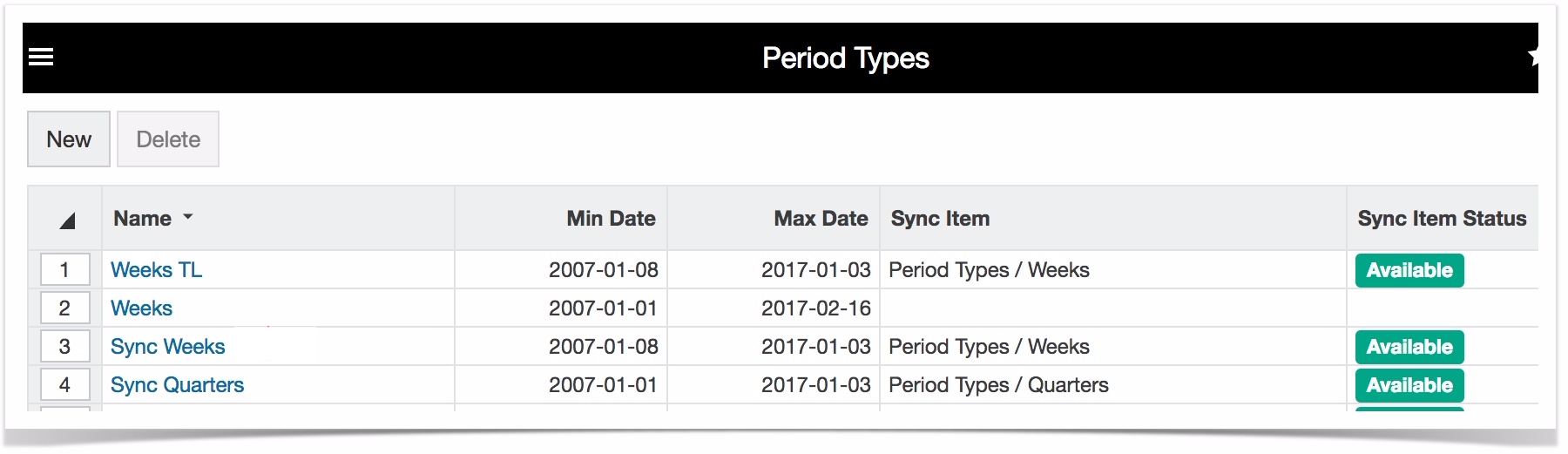Open the Sync Quarters period type
Image resolution: width=1568 pixels, height=454 pixels.
click(178, 385)
